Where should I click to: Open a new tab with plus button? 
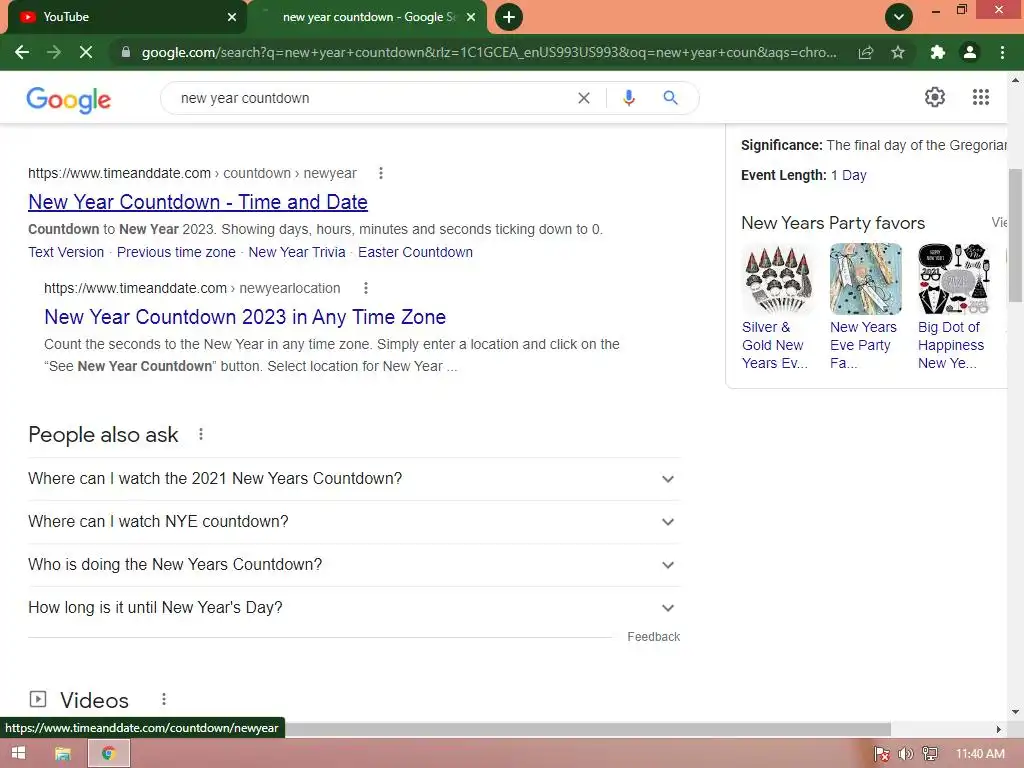click(x=509, y=17)
